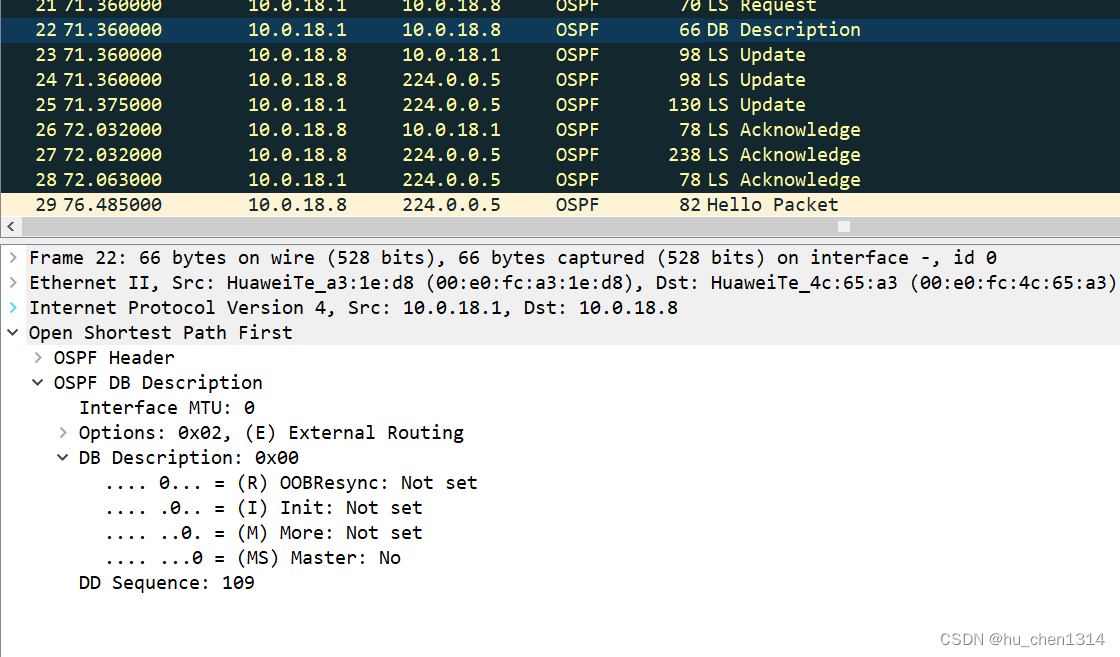Expand the Internet Protocol Version 4 section
Screen dimensions: 1120x657
13,307
